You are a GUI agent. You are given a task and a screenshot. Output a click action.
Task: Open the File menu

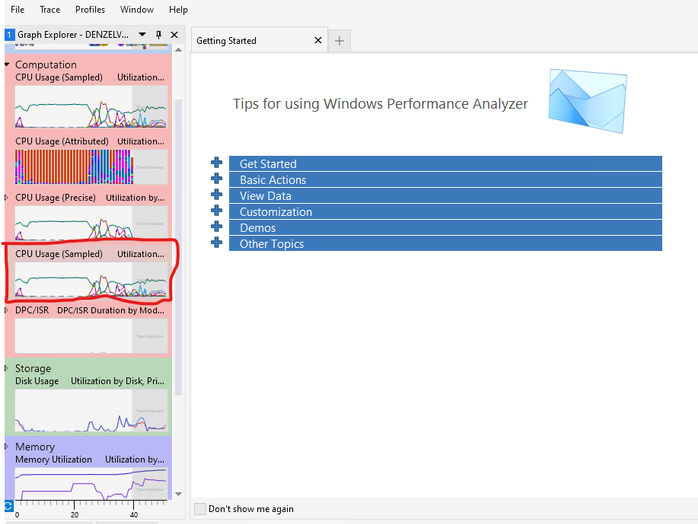click(17, 9)
